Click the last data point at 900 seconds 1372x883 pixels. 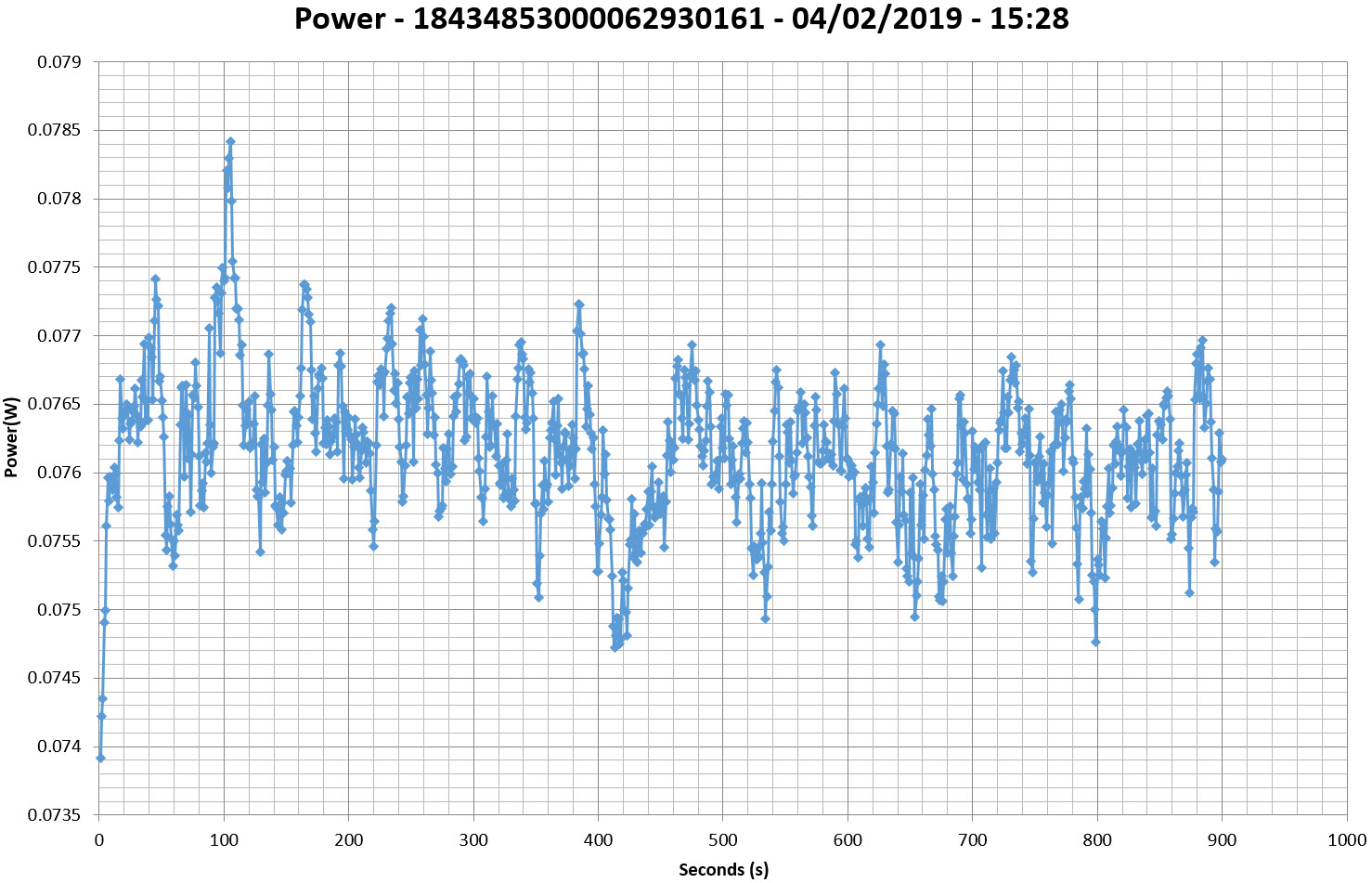pyautogui.click(x=1223, y=460)
